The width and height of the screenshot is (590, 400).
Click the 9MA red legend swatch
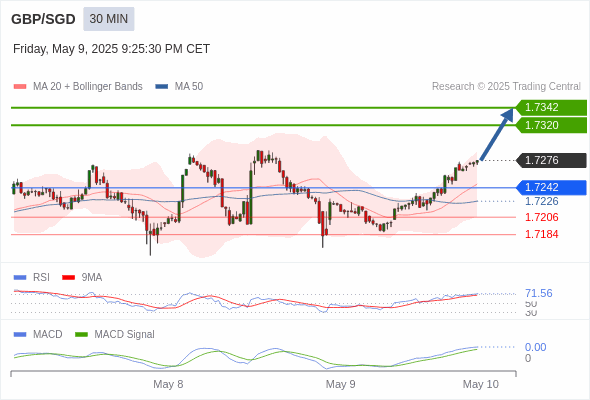[68, 278]
